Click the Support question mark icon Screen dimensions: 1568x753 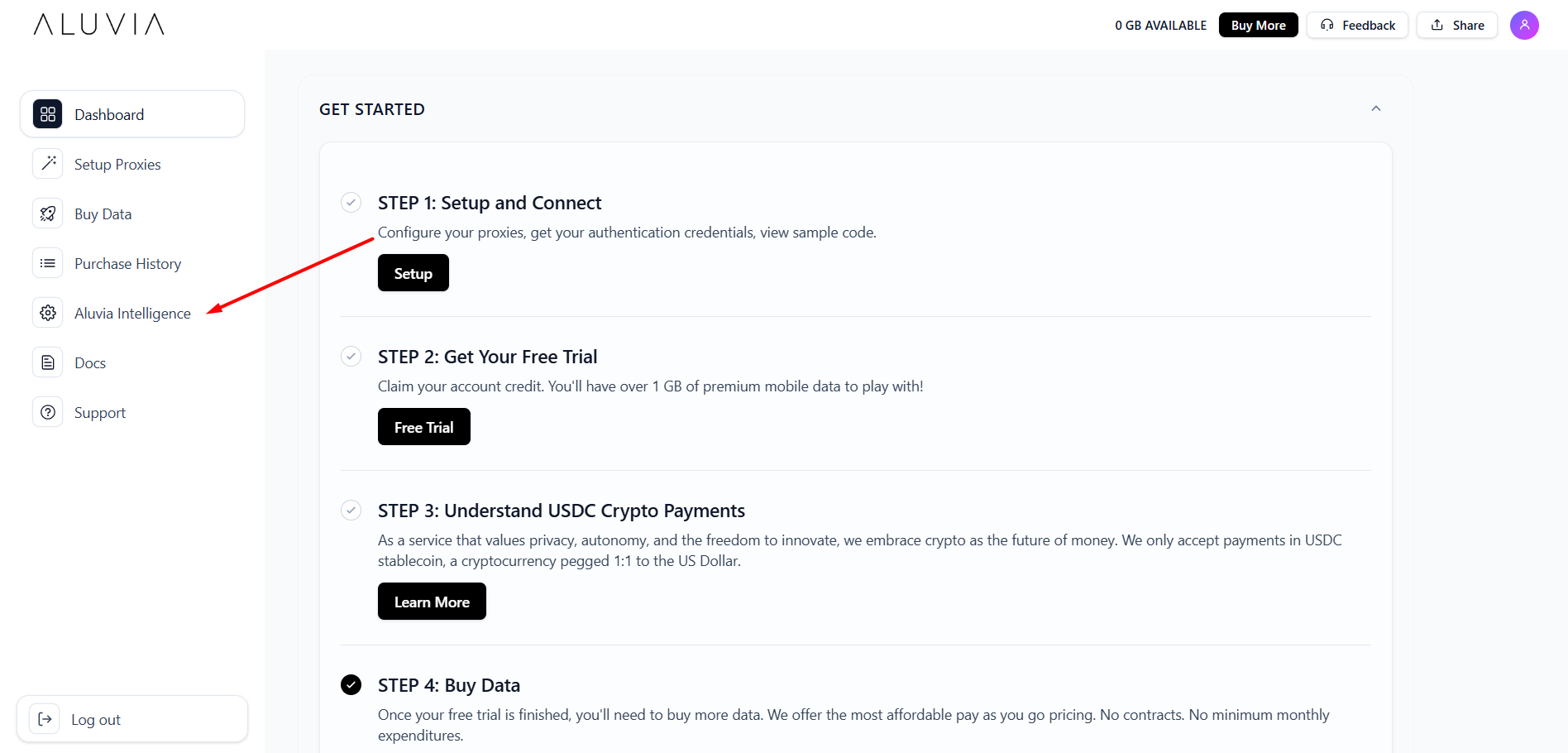click(48, 412)
